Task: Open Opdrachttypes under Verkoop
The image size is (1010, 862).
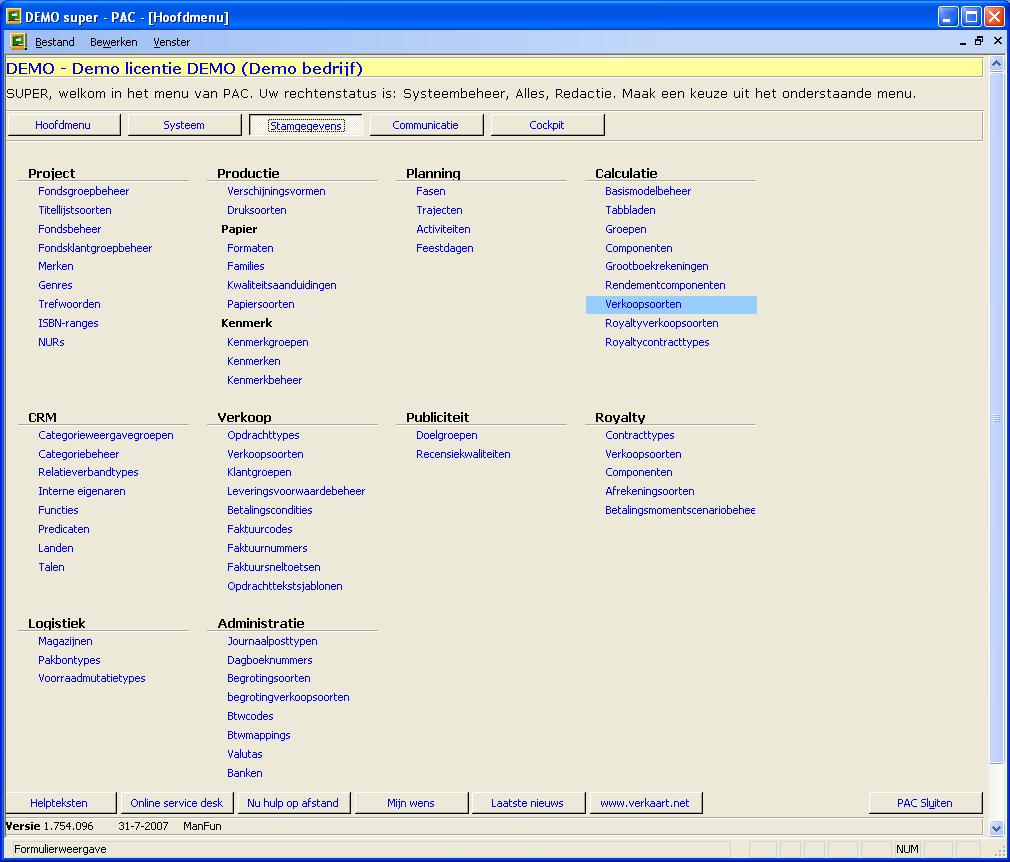Action: (x=263, y=436)
